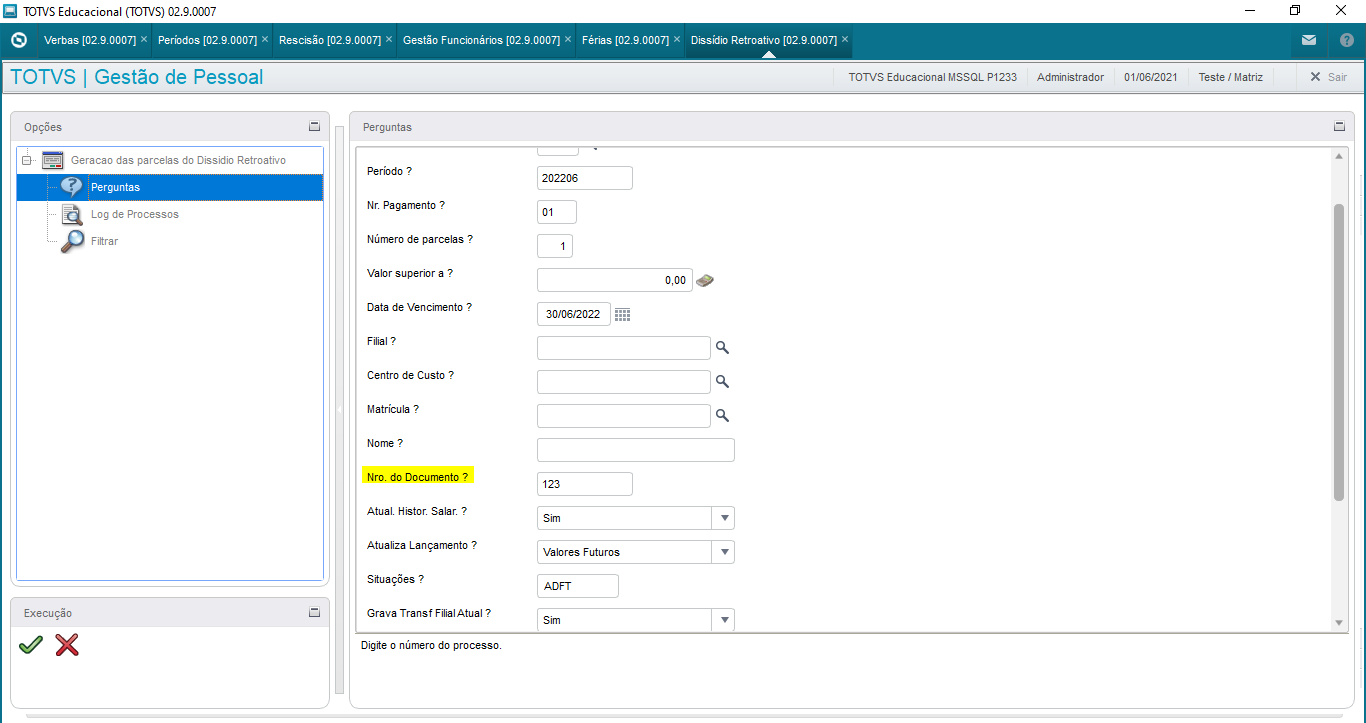Cancel execution with the red X
Image resolution: width=1366 pixels, height=723 pixels.
tap(67, 645)
